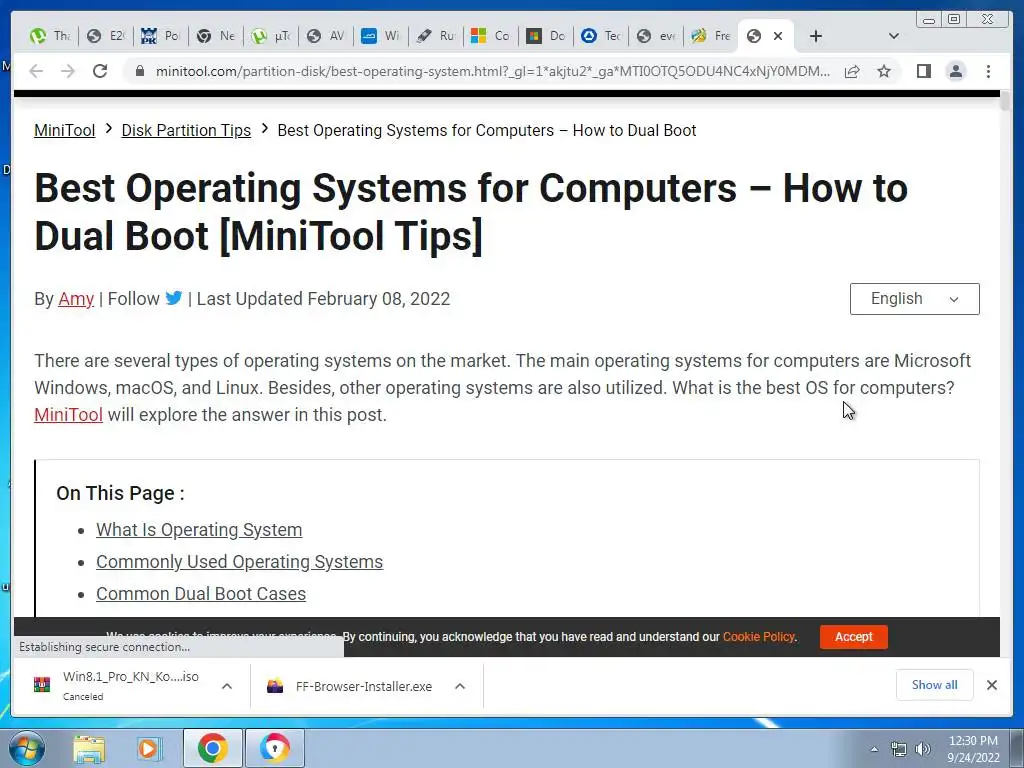This screenshot has width=1024, height=768.
Task: Jump to Commonly Used Operating Systems
Action: pos(240,562)
